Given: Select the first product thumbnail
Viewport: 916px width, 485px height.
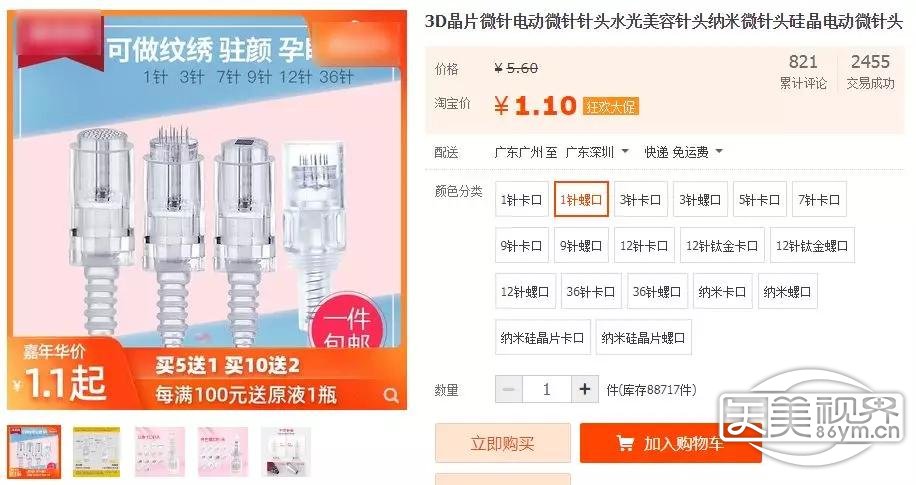Looking at the screenshot, I should click(34, 451).
